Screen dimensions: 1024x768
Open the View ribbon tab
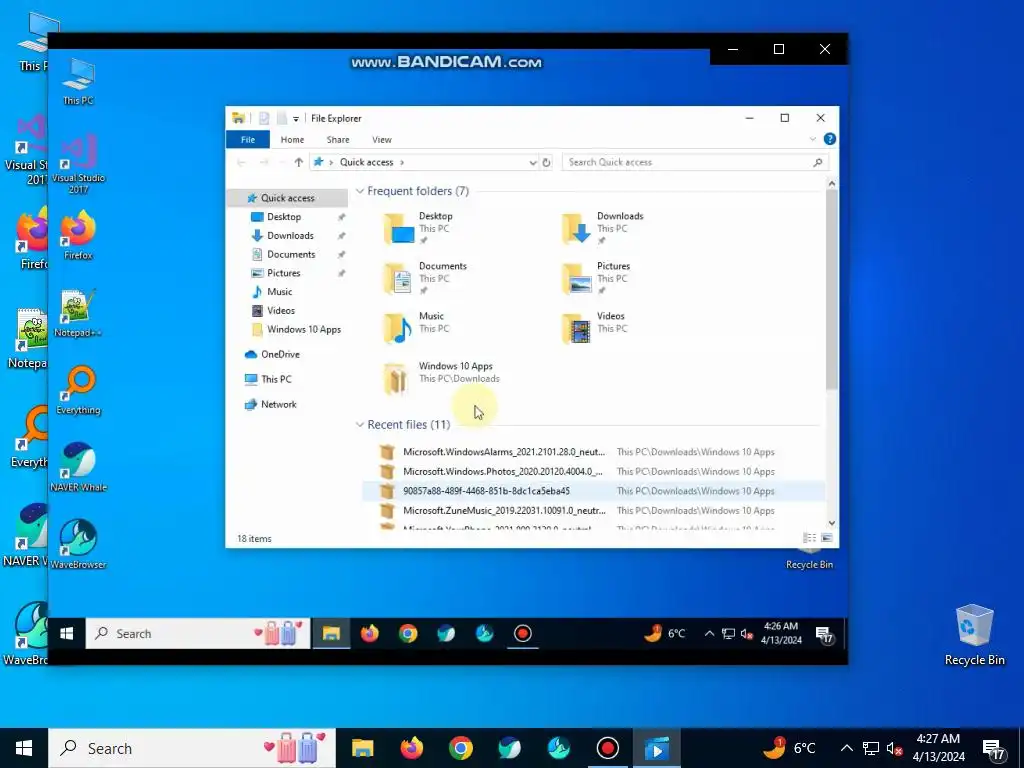pos(381,140)
